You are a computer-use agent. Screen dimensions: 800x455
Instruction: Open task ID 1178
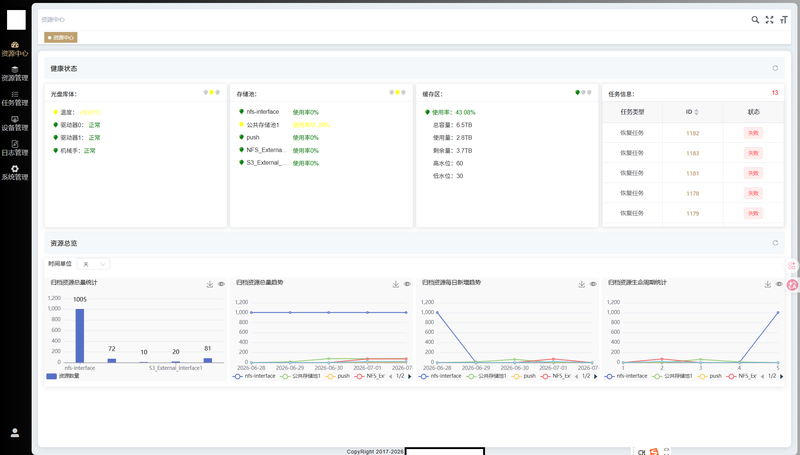(692, 193)
